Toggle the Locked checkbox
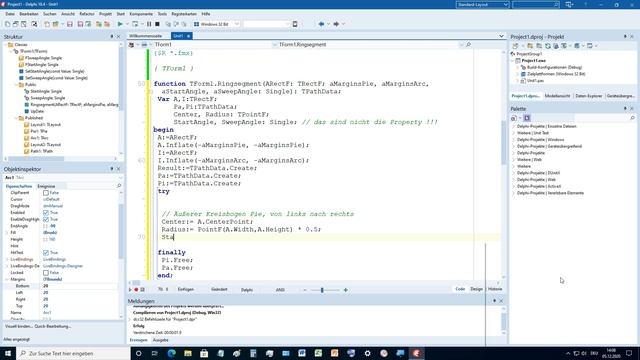The image size is (640, 360). click(46, 273)
